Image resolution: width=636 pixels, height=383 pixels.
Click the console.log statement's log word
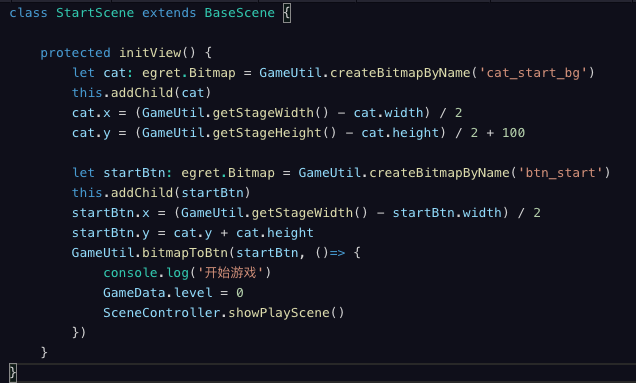pyautogui.click(x=178, y=273)
